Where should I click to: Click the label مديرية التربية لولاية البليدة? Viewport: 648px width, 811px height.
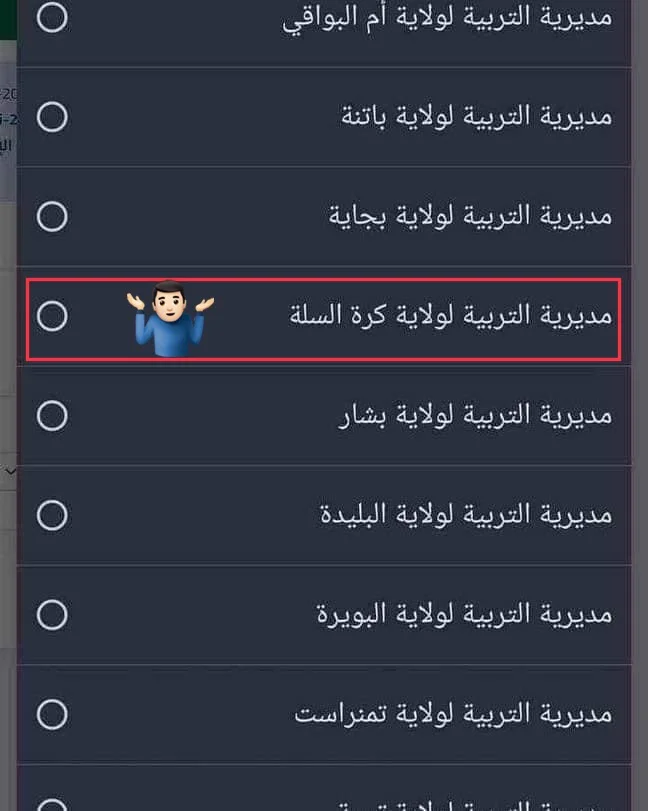pos(465,515)
